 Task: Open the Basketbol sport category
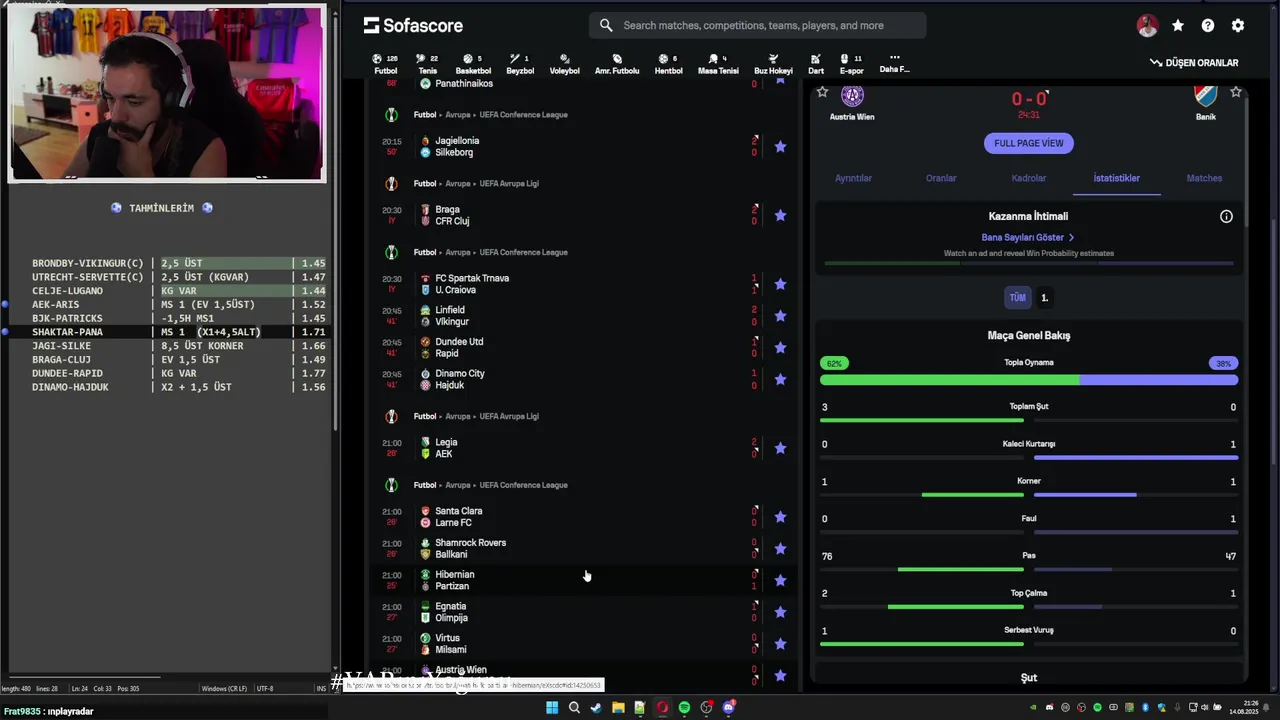(473, 64)
